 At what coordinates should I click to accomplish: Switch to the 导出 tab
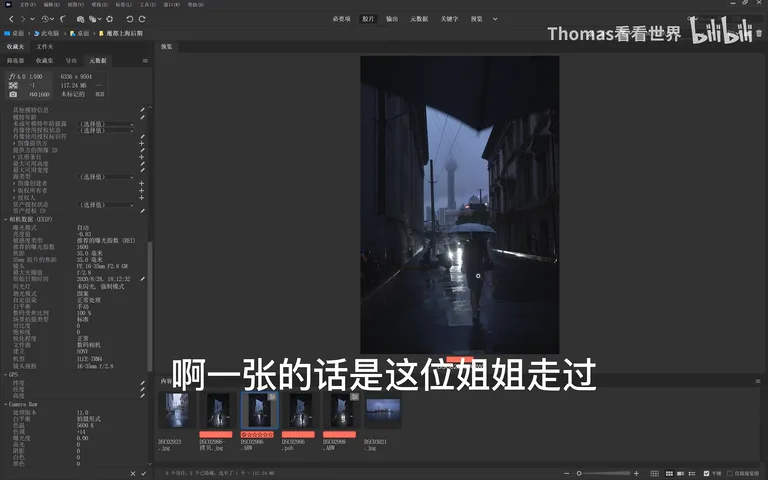tap(72, 61)
